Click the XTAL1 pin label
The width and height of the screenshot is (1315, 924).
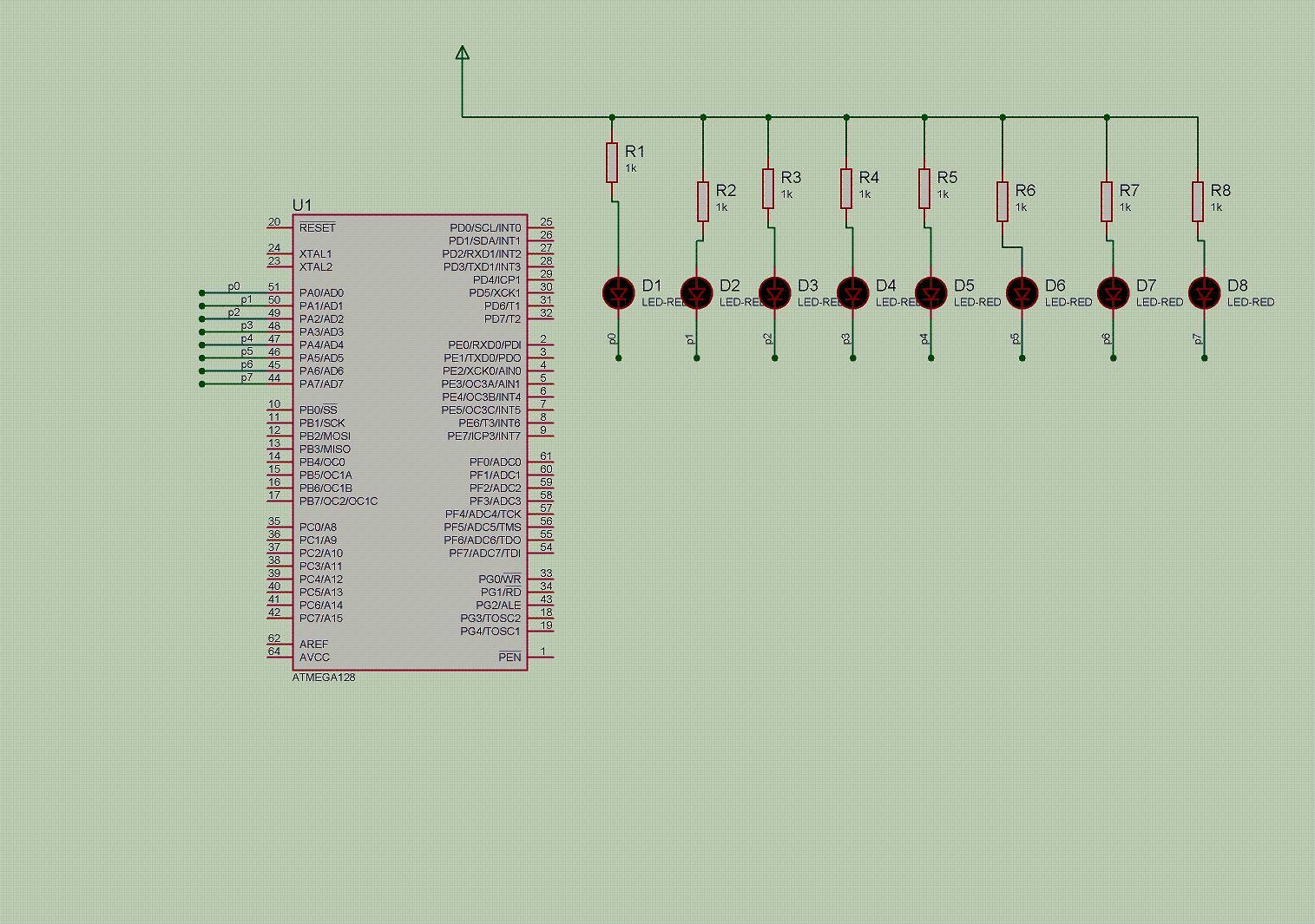click(316, 253)
